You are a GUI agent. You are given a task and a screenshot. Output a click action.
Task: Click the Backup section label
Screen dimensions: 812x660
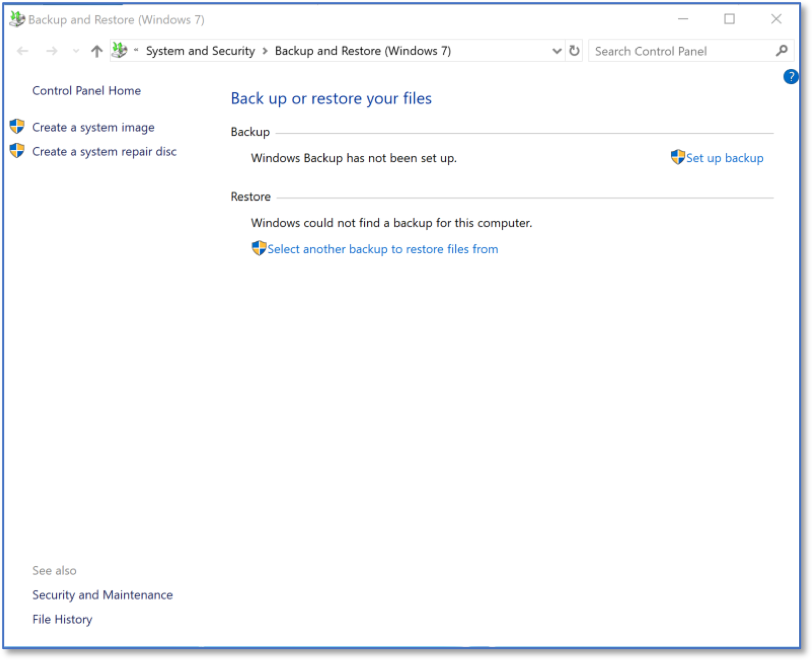tap(250, 132)
